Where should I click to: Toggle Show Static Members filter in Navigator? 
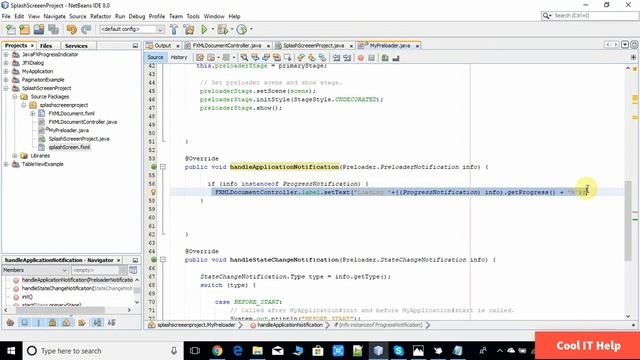pos(39,323)
